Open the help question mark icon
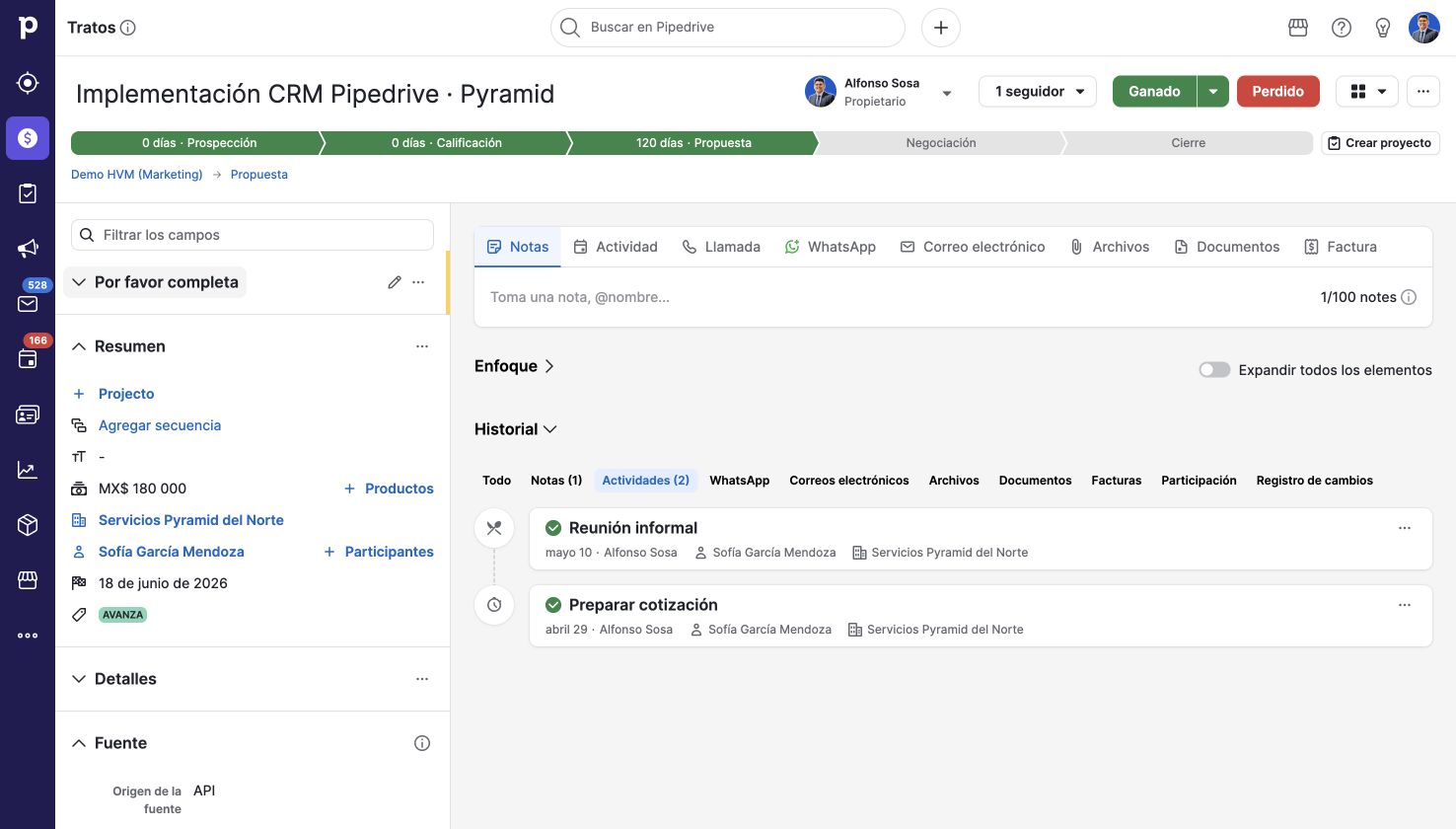The width and height of the screenshot is (1456, 829). [1342, 28]
